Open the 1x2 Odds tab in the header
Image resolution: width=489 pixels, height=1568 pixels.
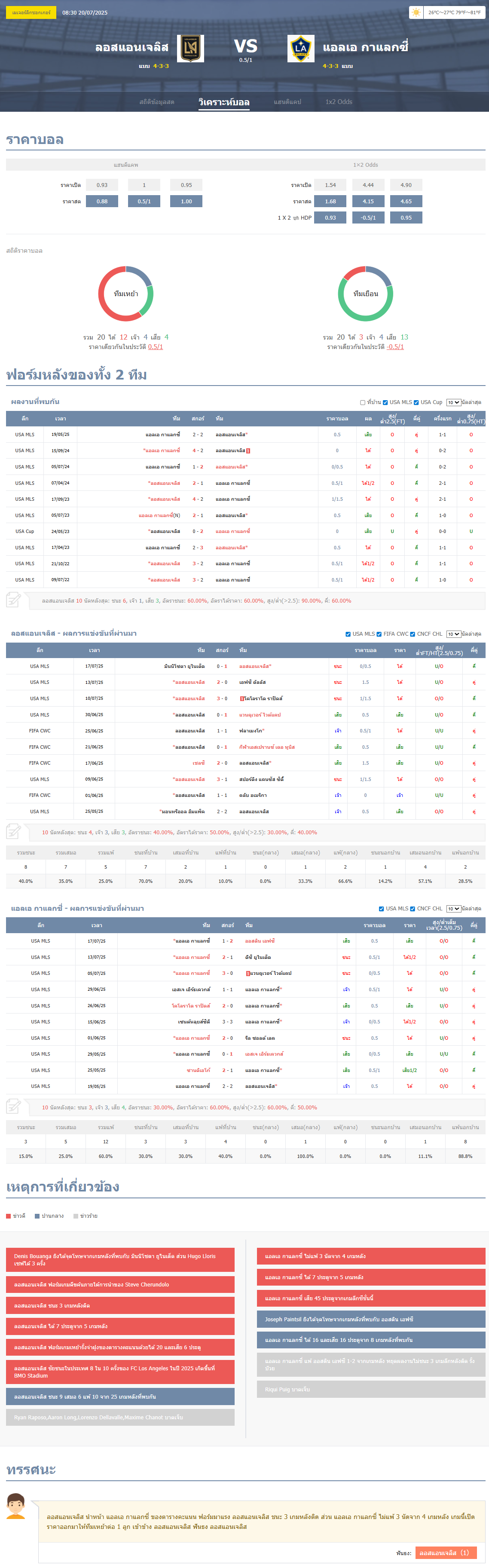click(339, 102)
